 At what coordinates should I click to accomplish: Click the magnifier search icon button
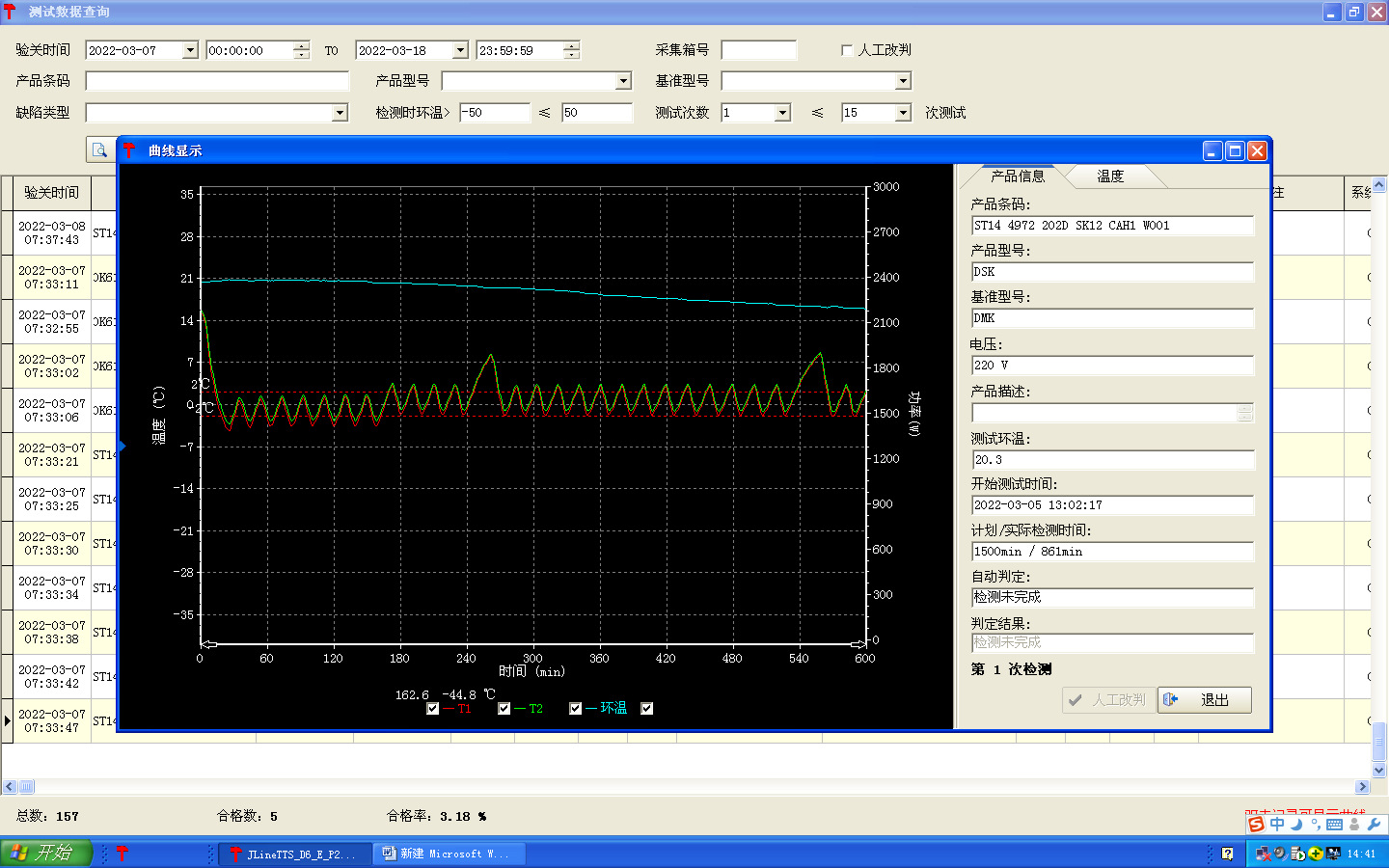click(x=99, y=150)
